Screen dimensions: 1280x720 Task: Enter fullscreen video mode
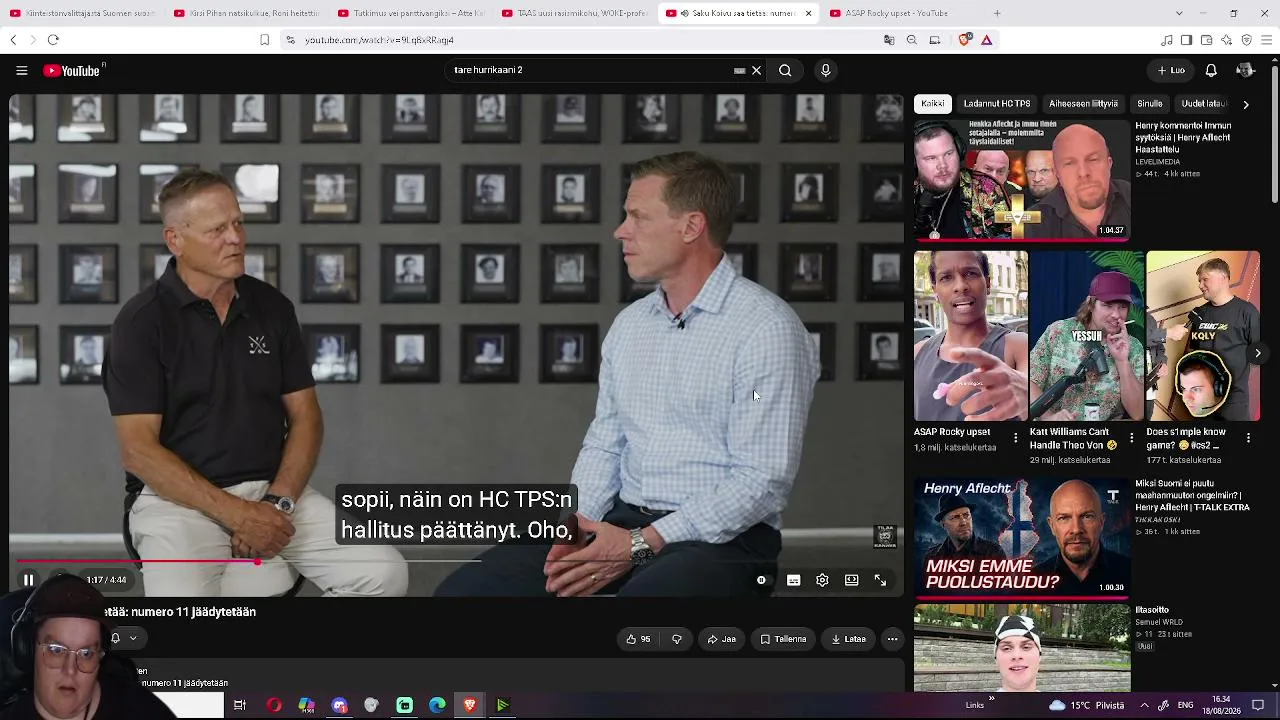880,580
